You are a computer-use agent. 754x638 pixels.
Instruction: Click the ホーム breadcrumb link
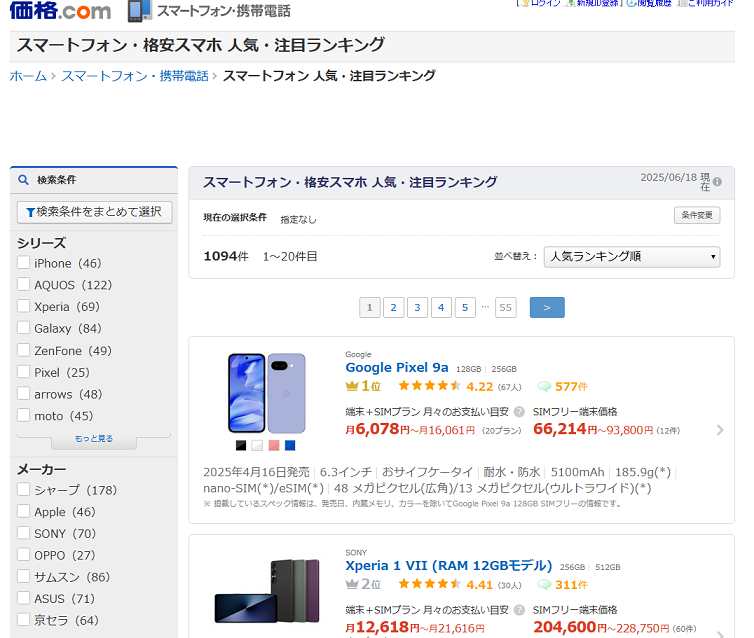28,76
